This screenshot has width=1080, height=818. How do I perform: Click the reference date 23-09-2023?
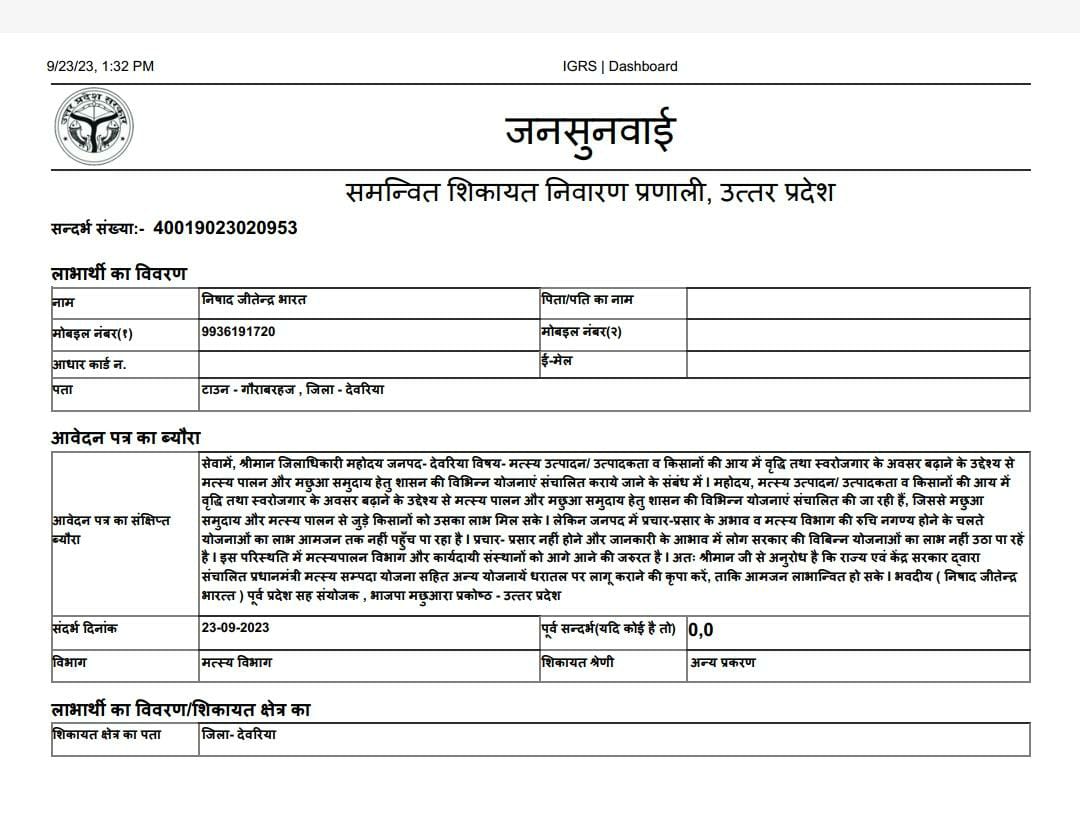pos(235,629)
